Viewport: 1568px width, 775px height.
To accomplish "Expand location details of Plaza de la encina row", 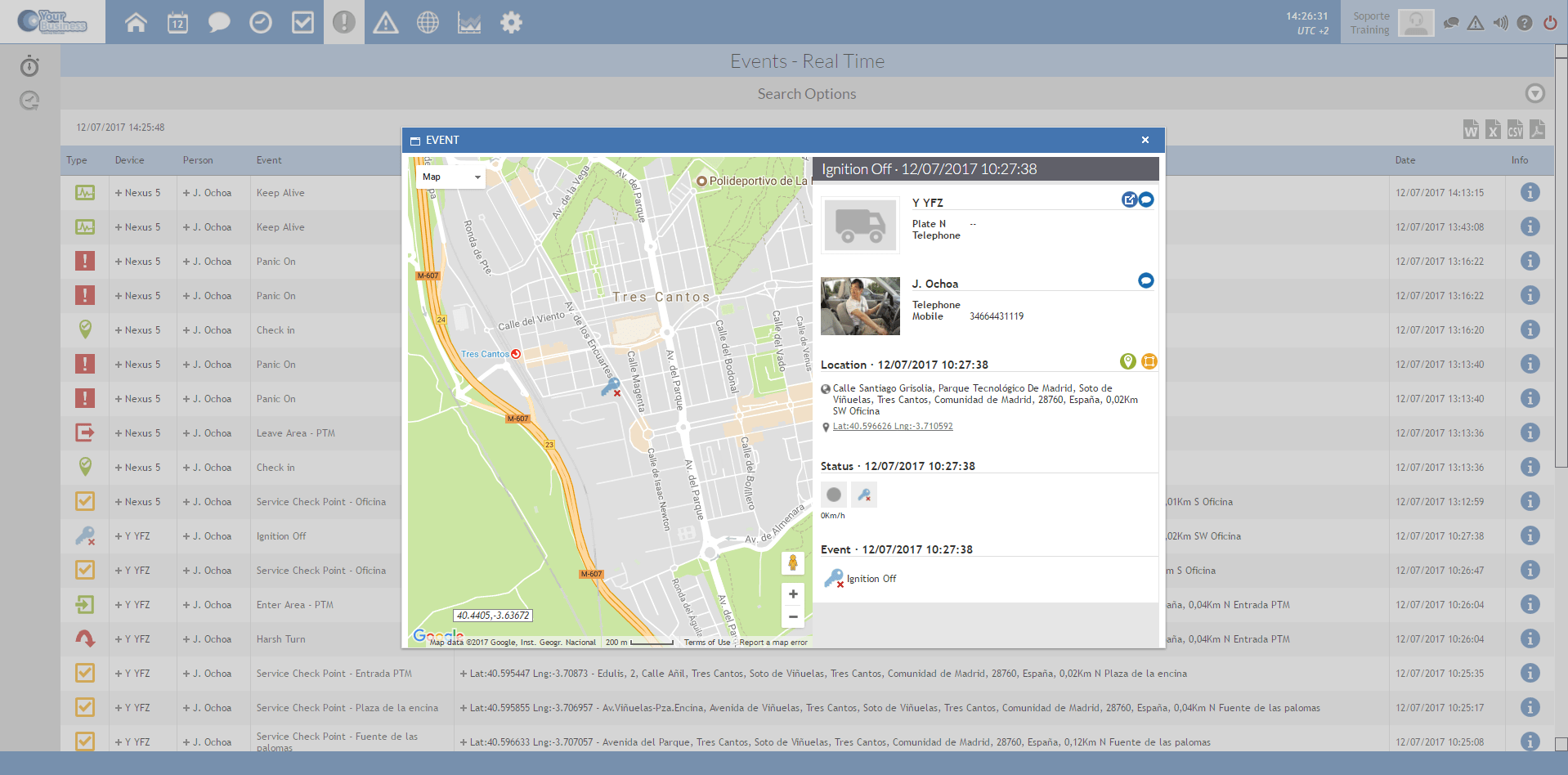I will click(464, 708).
